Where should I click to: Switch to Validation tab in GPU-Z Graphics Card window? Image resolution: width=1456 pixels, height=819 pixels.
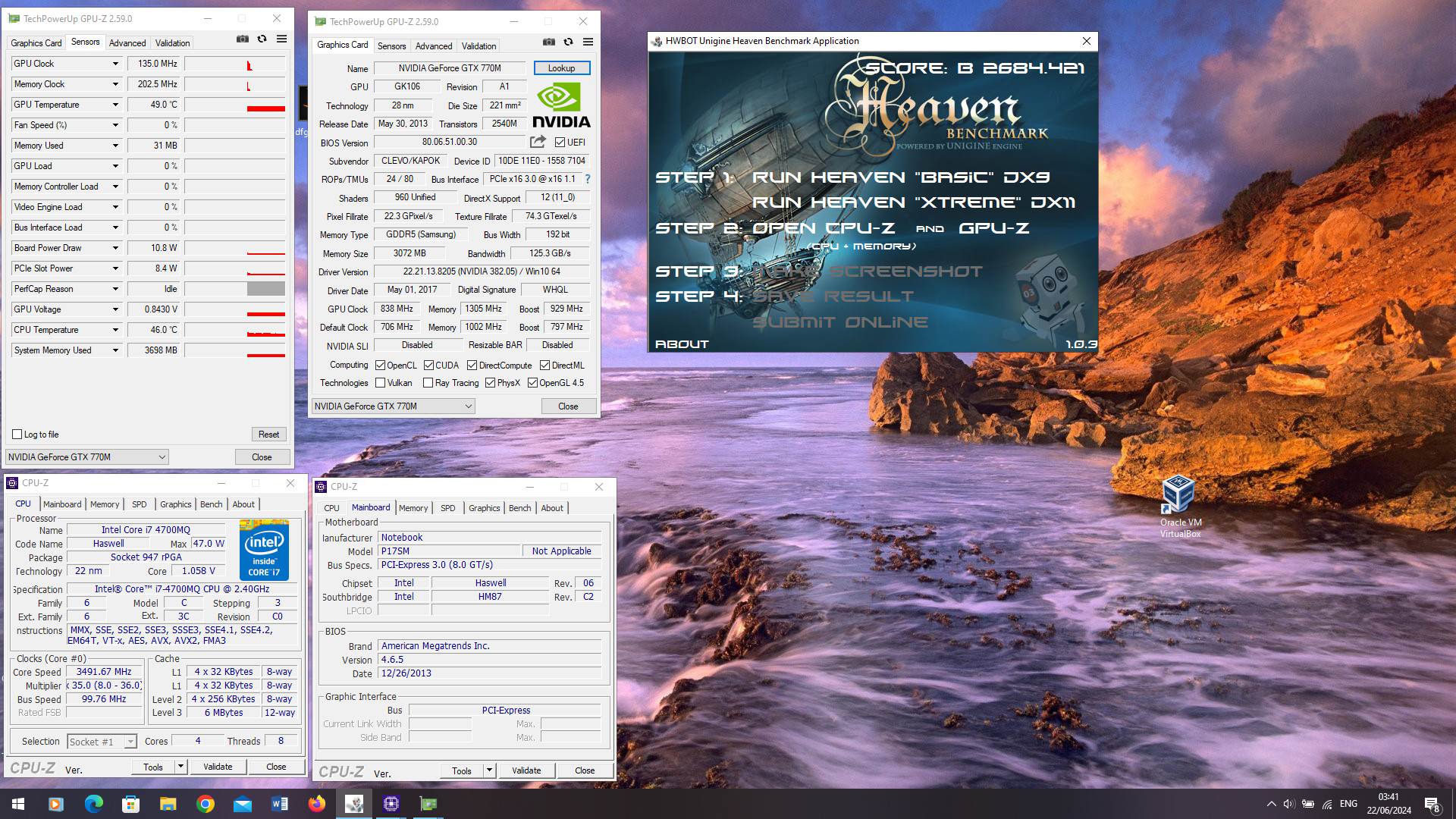pos(479,46)
